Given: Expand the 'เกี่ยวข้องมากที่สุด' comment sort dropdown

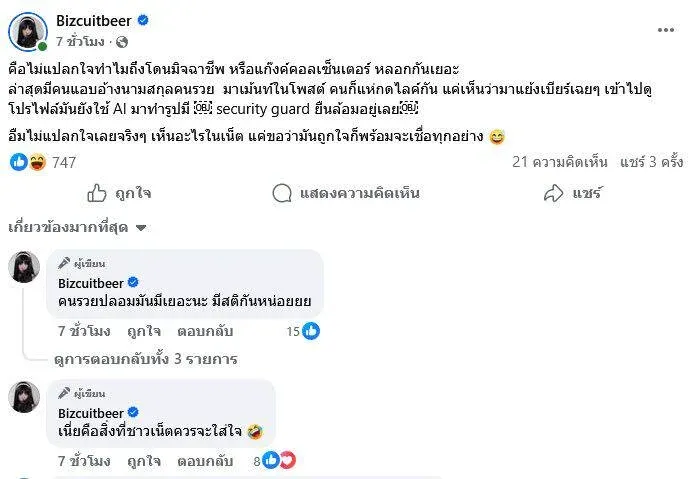Looking at the screenshot, I should click(x=78, y=227).
